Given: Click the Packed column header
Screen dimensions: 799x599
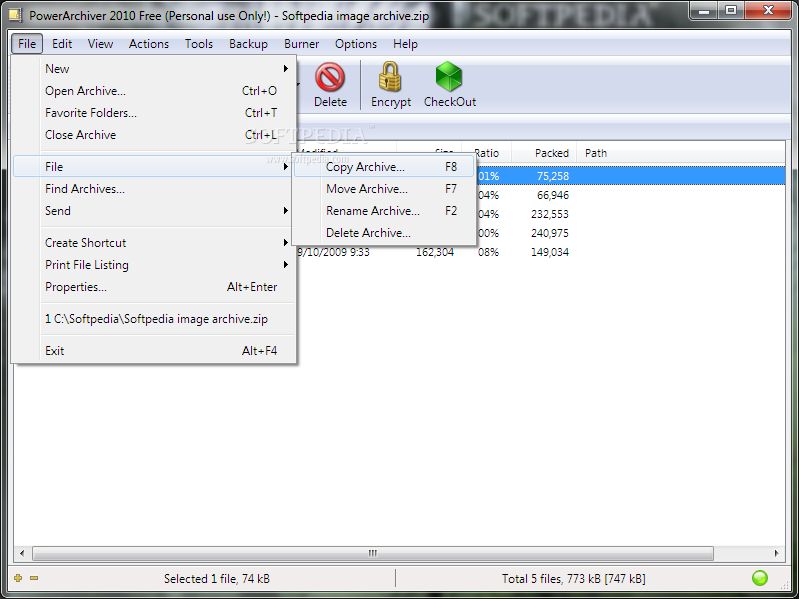Looking at the screenshot, I should pyautogui.click(x=544, y=153).
